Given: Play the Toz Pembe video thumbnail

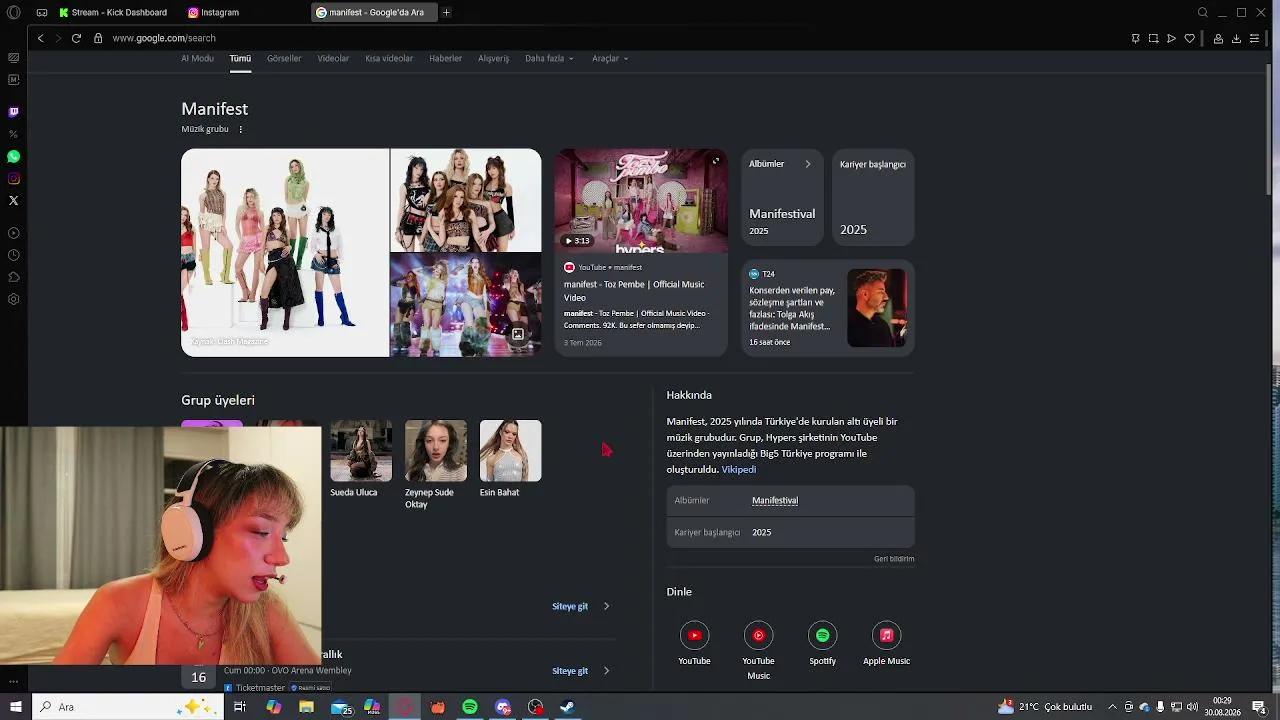Looking at the screenshot, I should (x=641, y=201).
